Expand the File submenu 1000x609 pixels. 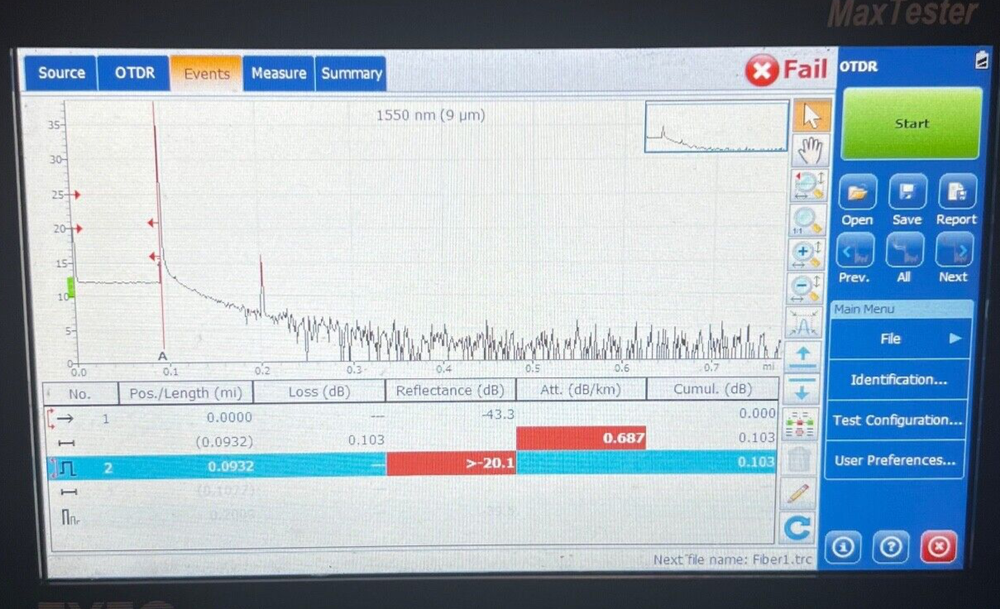[890, 339]
